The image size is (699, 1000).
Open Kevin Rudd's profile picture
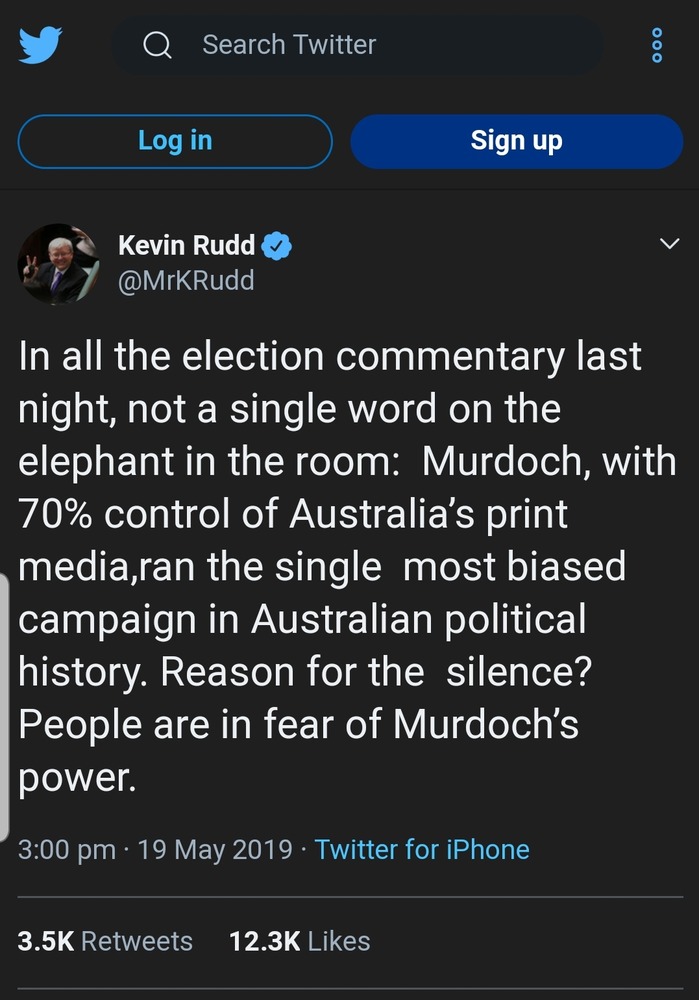(x=58, y=263)
